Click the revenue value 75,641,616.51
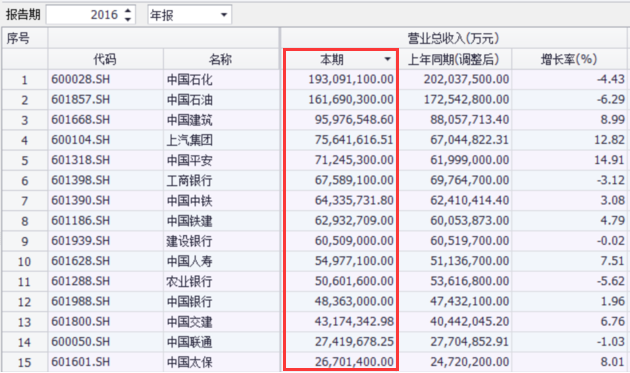Viewport: 630px width, 373px height. coord(354,140)
